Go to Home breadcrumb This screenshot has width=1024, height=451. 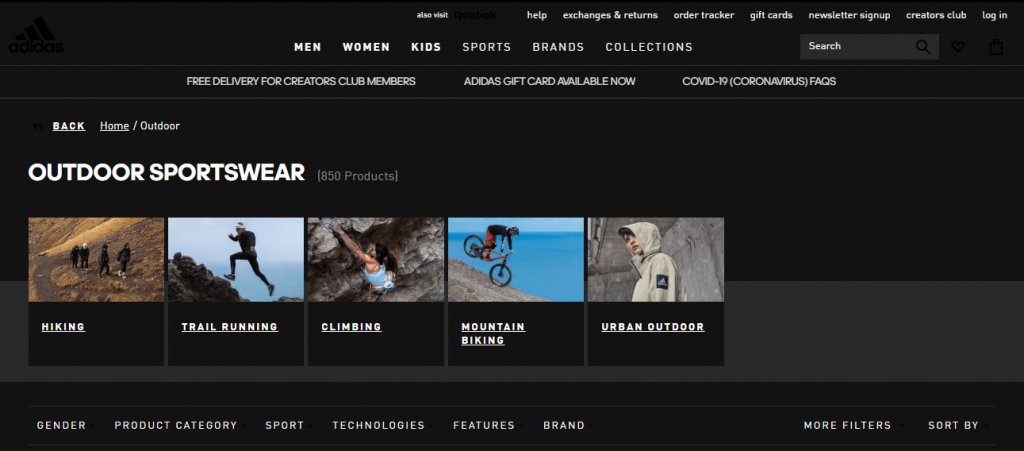[x=114, y=126]
